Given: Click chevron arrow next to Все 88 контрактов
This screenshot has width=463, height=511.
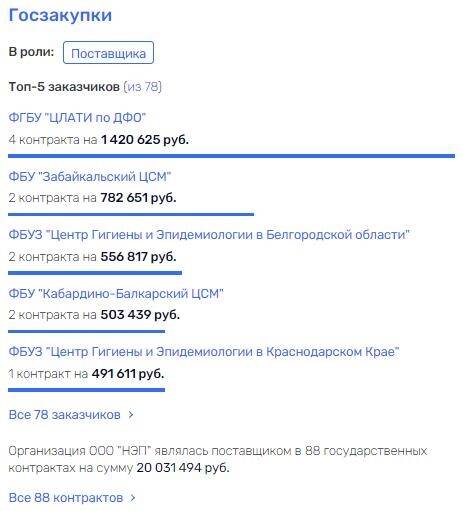Looking at the screenshot, I should click(133, 498).
